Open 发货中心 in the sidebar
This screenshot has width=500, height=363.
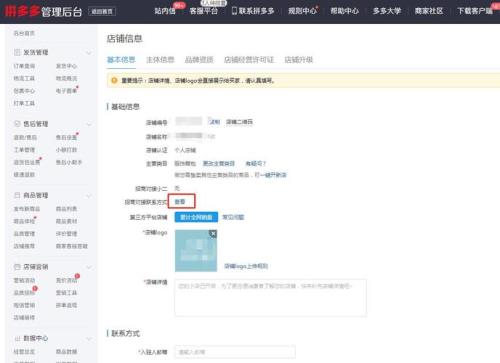click(66, 66)
